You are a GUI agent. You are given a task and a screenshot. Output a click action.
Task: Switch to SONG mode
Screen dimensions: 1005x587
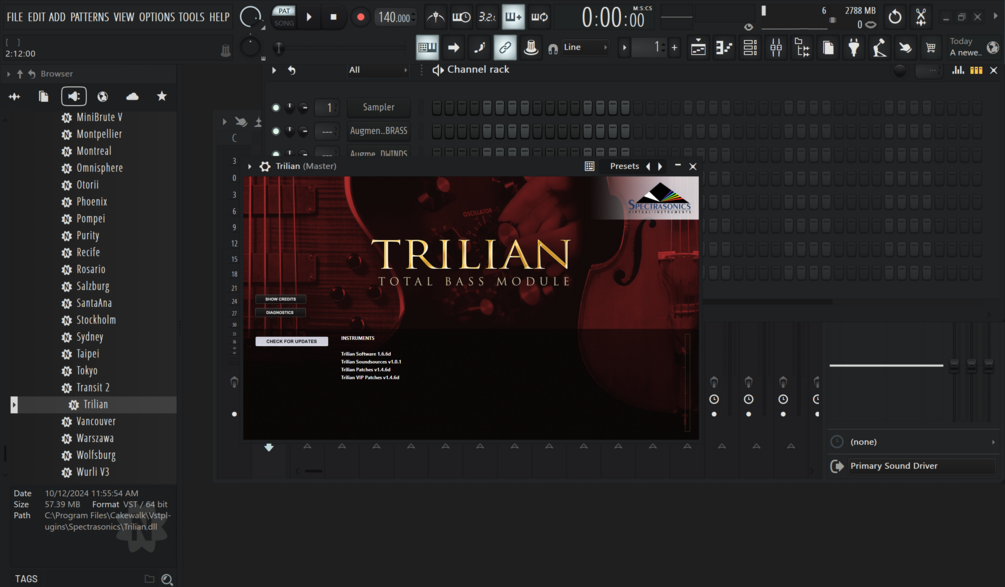coord(284,23)
